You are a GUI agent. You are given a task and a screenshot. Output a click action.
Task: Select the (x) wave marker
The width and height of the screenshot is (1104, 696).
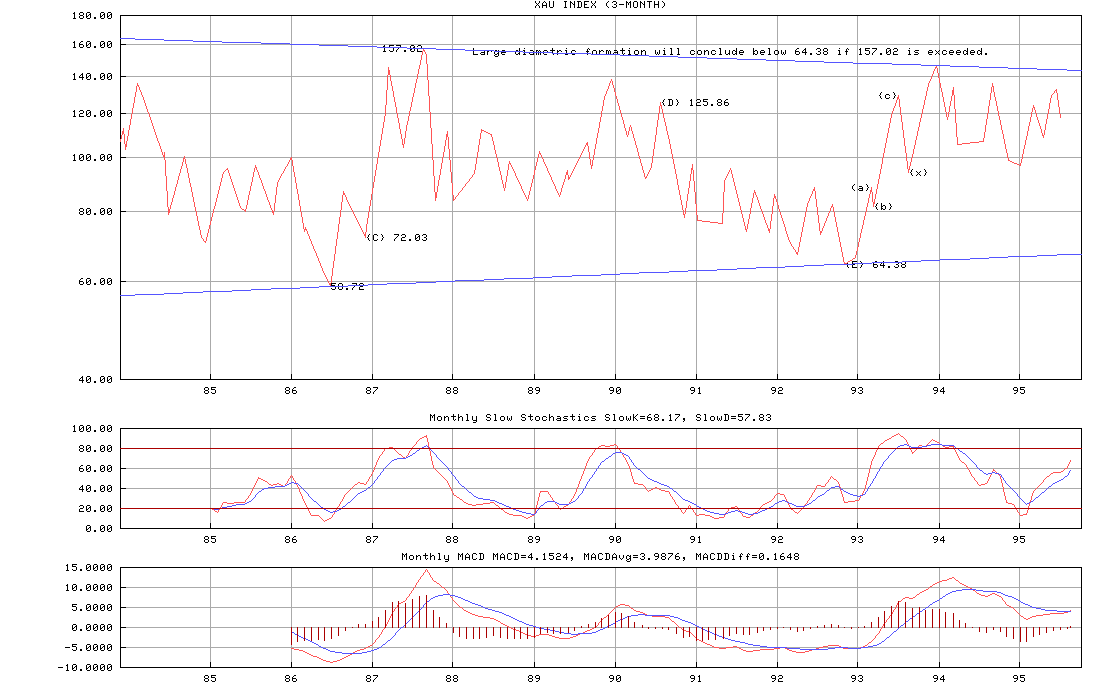[x=918, y=173]
